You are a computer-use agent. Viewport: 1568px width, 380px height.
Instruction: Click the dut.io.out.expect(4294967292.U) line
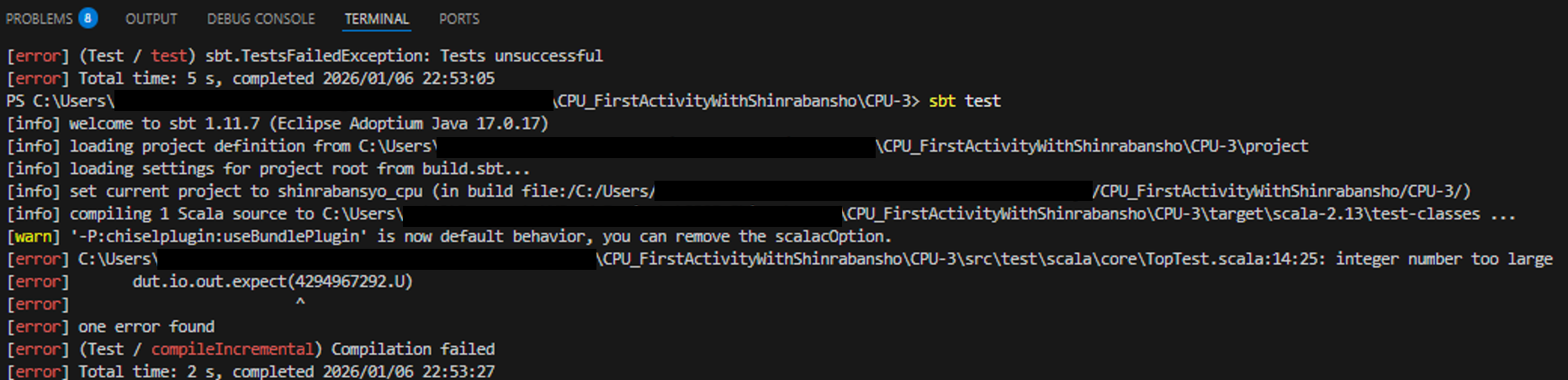coord(273,282)
